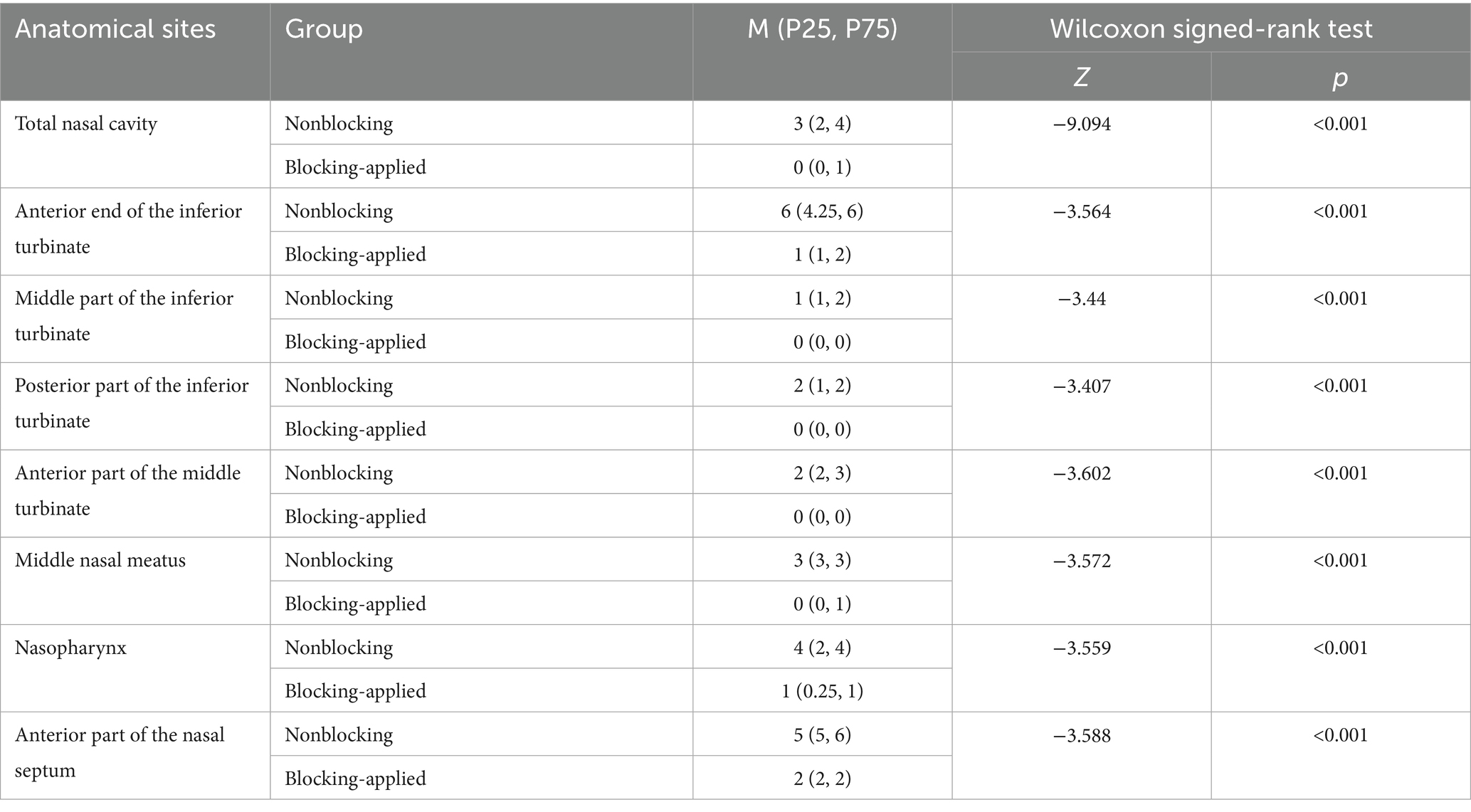Click the Z value −9.094
The width and height of the screenshot is (1471, 812).
click(1082, 124)
